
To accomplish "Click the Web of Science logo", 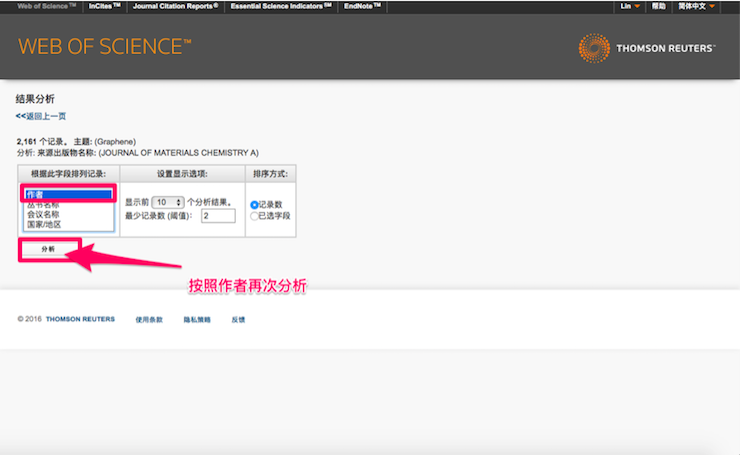I will tap(104, 47).
